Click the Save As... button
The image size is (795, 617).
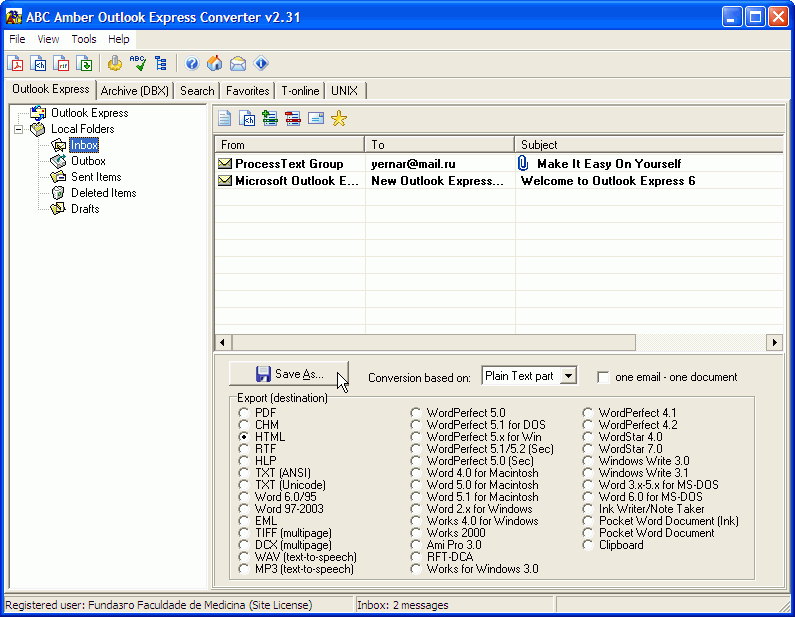pyautogui.click(x=289, y=374)
